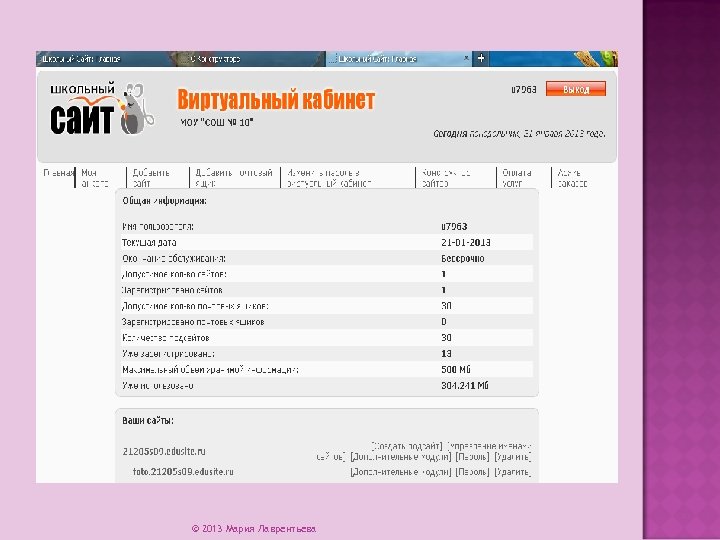This screenshot has height=540, width=720.
Task: Click the u7963 username beside Выход
Action: (524, 89)
